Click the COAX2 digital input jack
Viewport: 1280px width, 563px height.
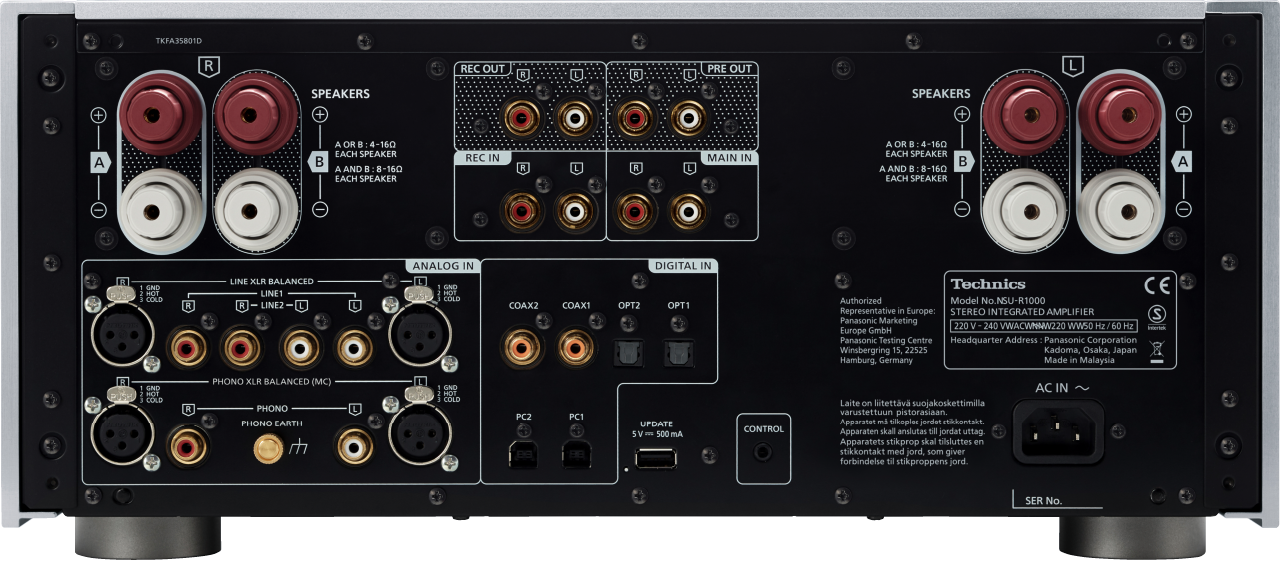522,347
